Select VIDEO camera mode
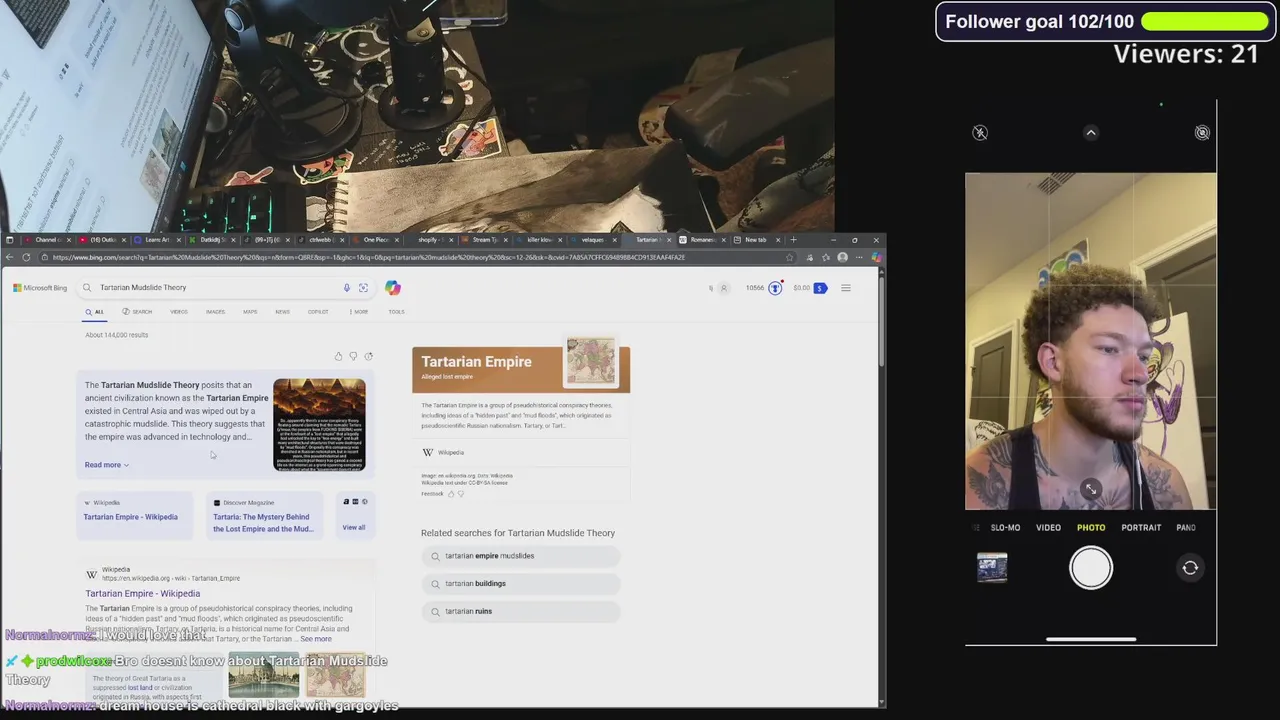1280x720 pixels. point(1048,528)
